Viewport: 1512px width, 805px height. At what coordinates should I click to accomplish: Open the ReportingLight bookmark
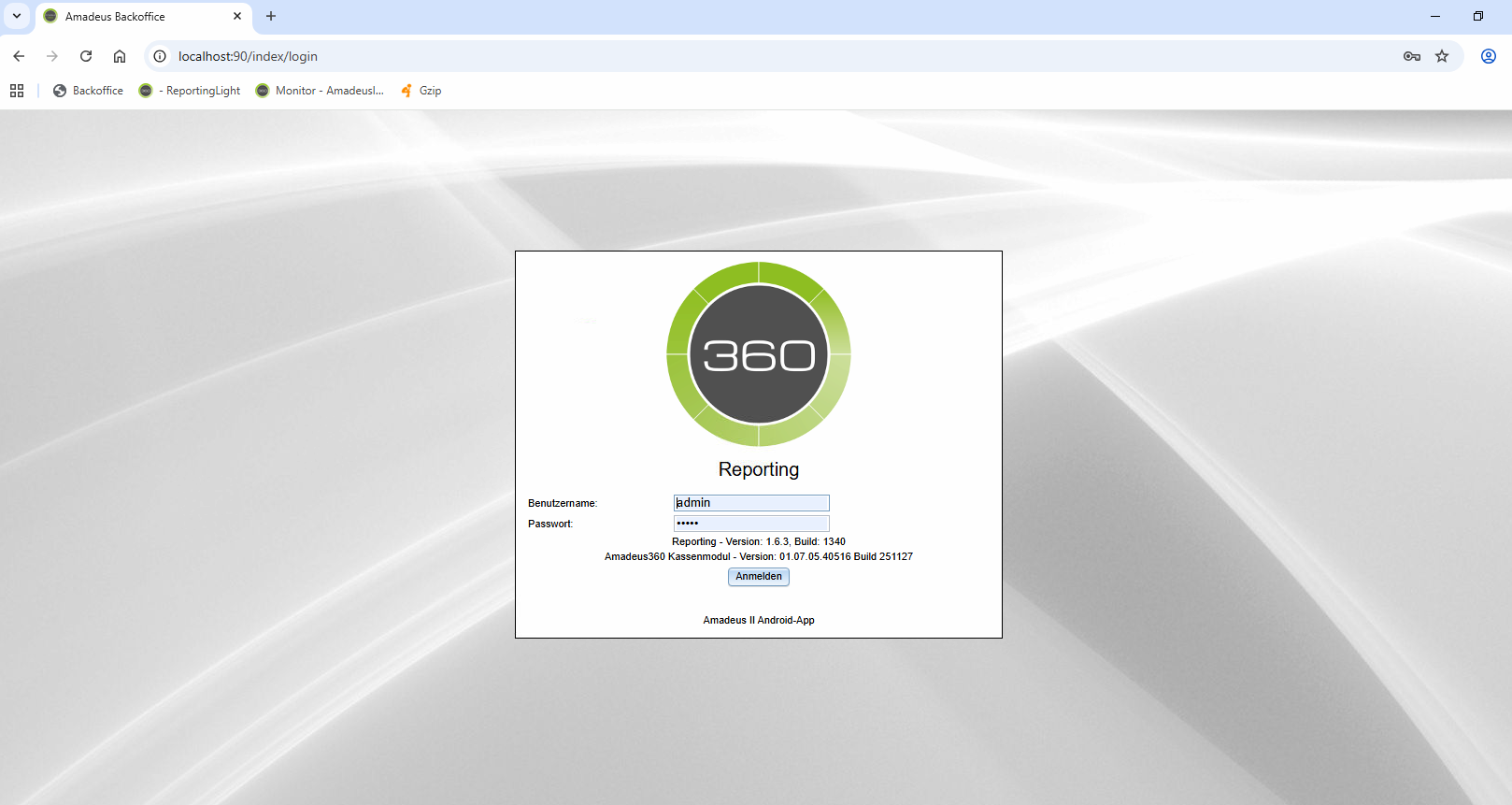coord(190,91)
